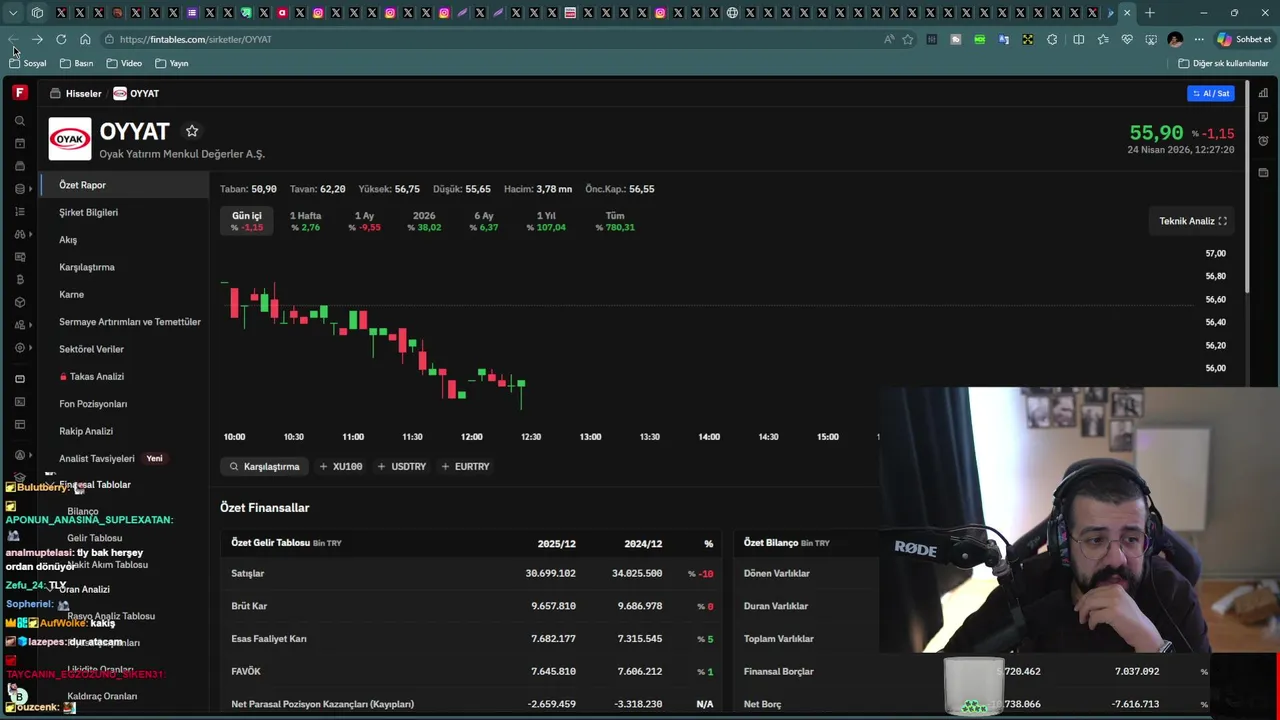
Task: Select the 1 Ay time range
Action: pyautogui.click(x=364, y=221)
